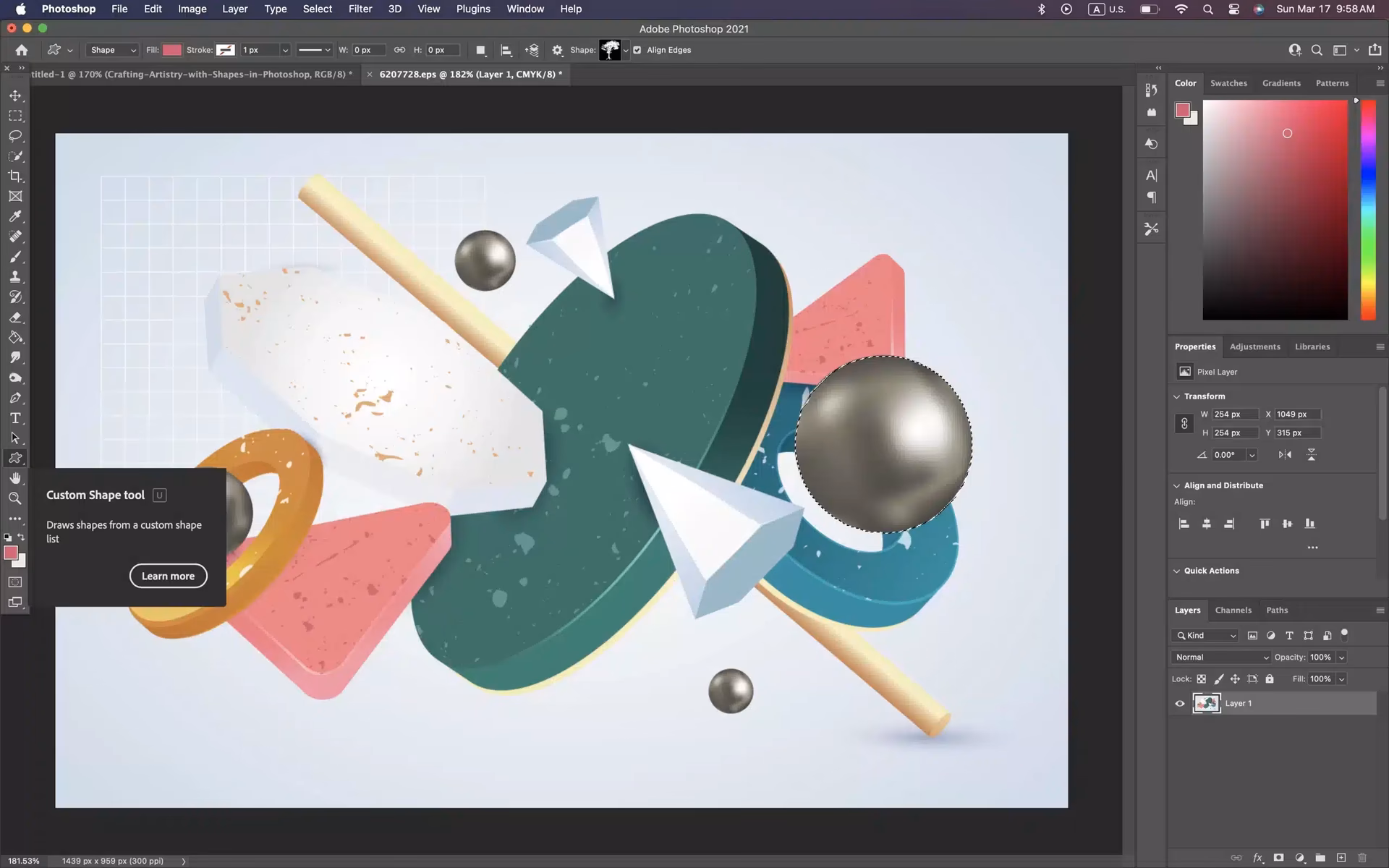Toggle the lock transparent pixels button

click(x=1202, y=678)
